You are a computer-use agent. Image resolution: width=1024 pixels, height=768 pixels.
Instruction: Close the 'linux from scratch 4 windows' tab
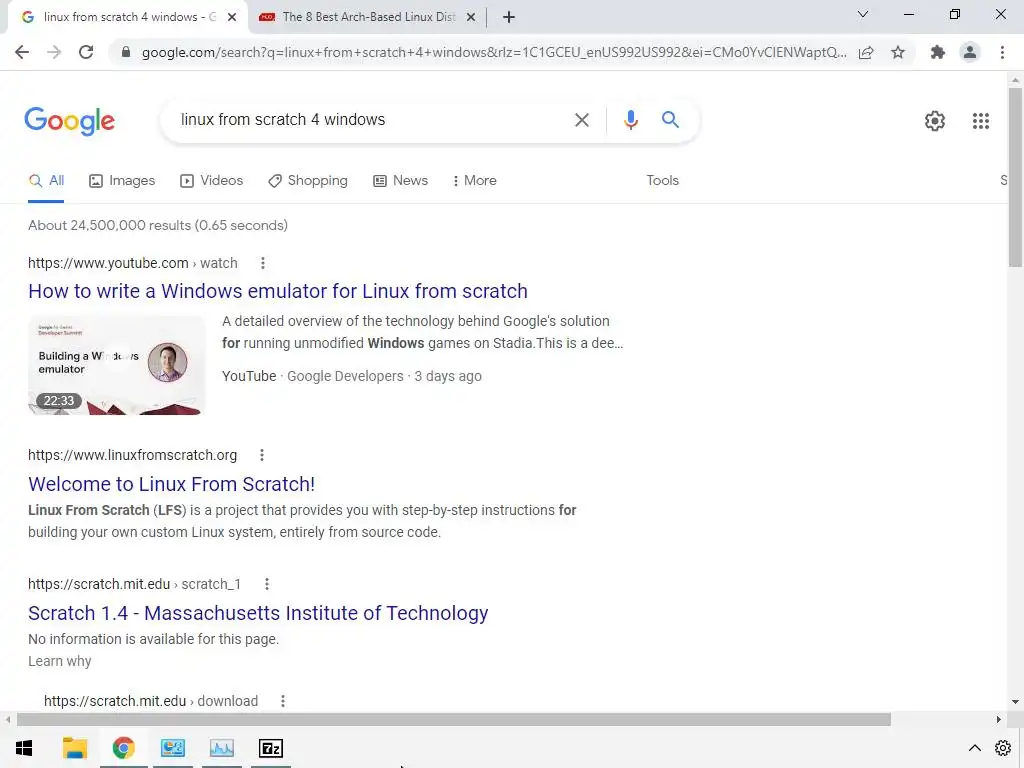click(232, 17)
